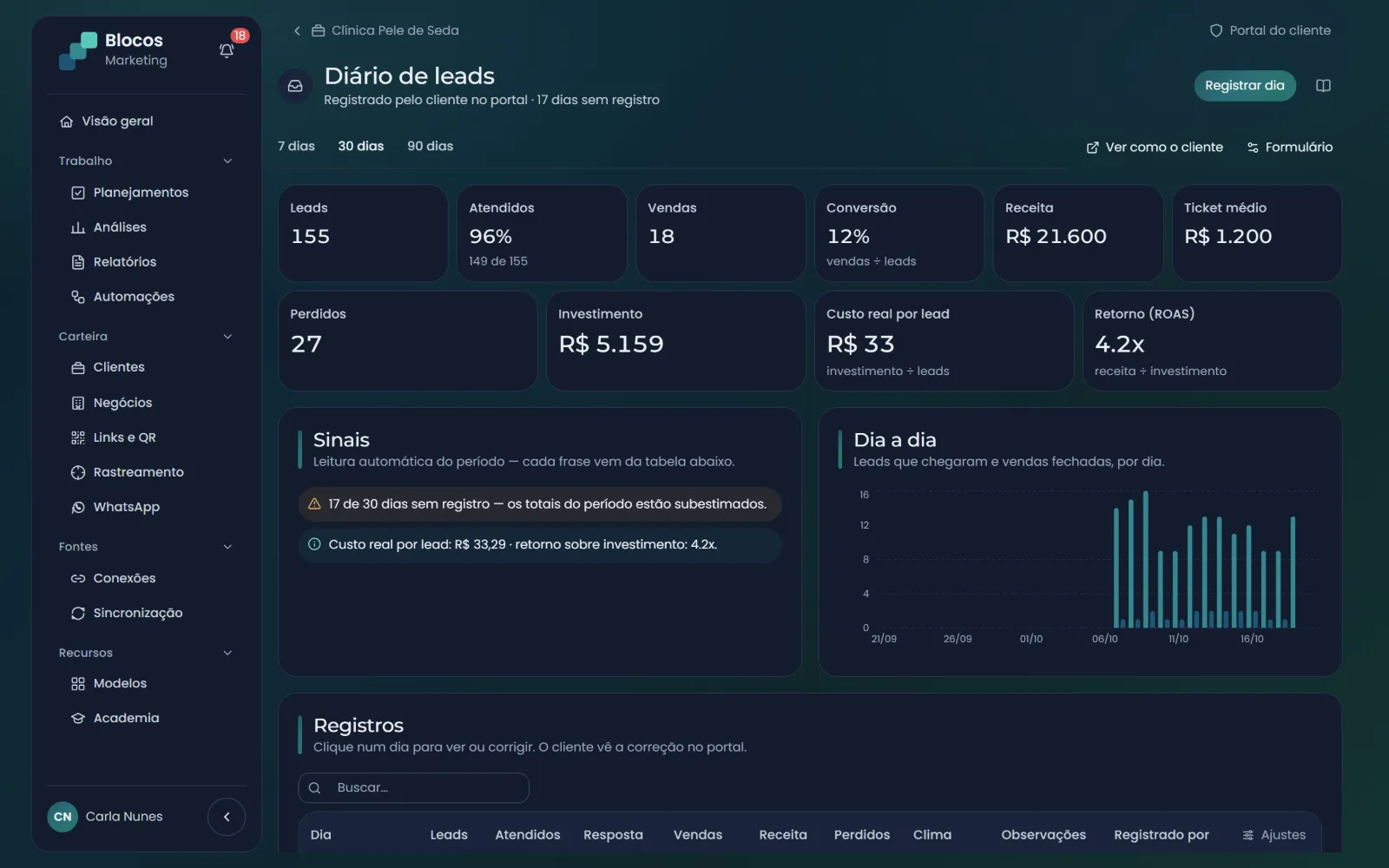Click the Diário de leads inbox icon

pos(295,86)
